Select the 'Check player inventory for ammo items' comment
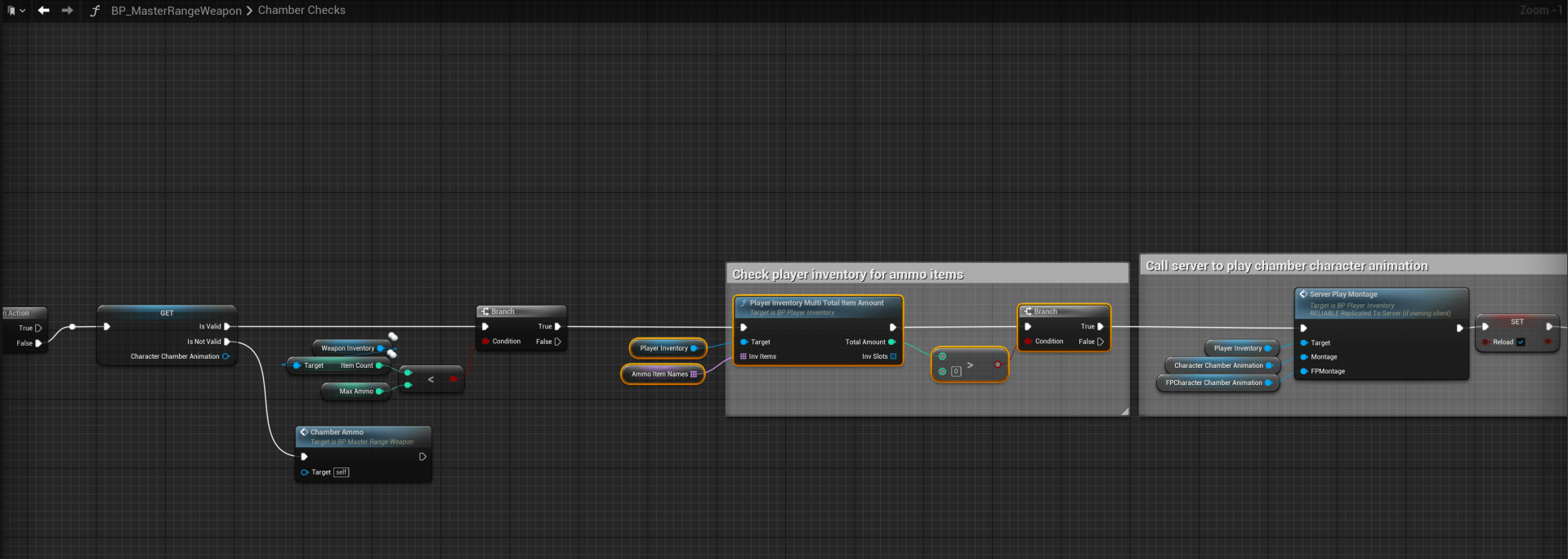1568x559 pixels. pyautogui.click(x=847, y=275)
